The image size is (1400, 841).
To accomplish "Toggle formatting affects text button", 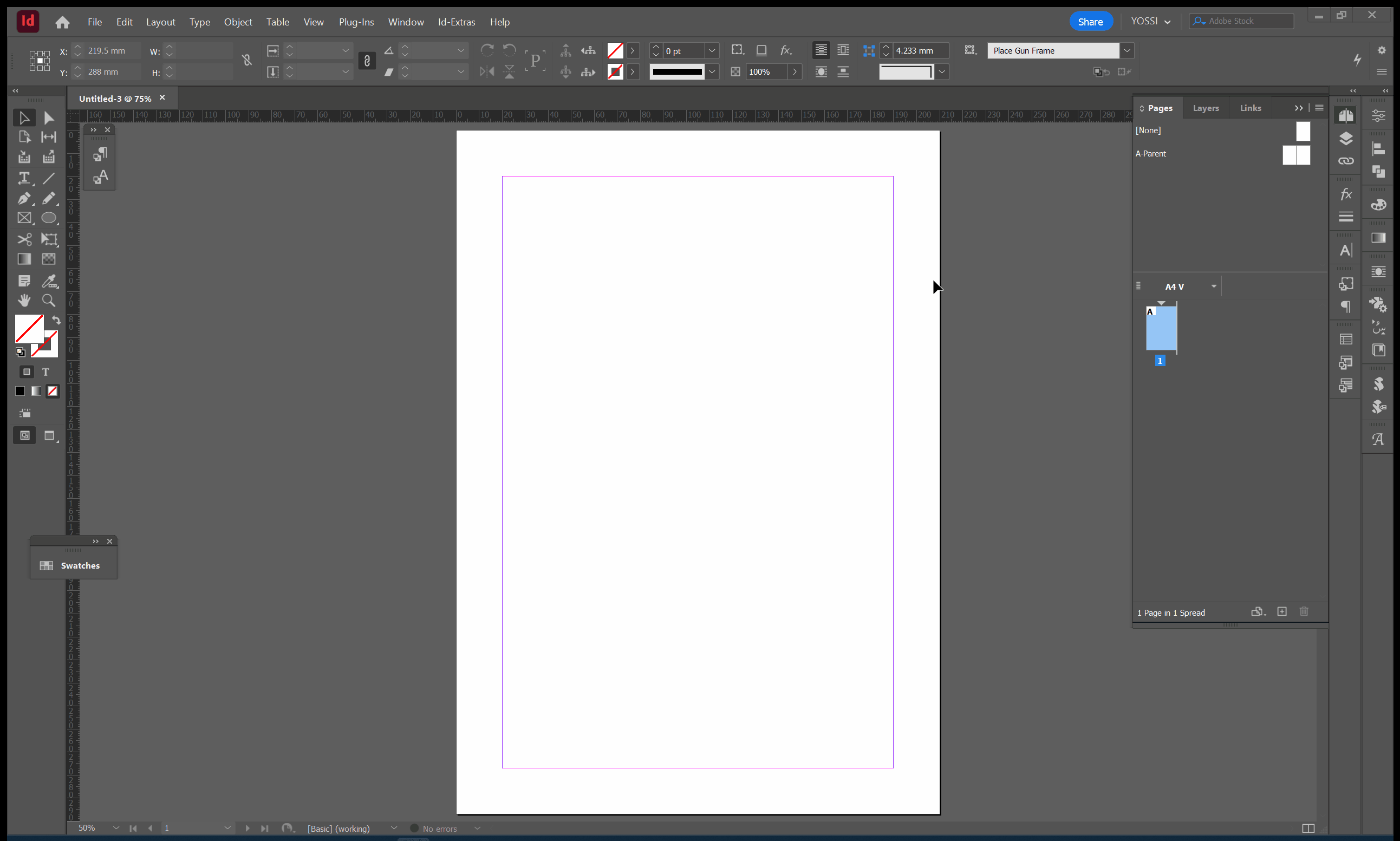I will [45, 373].
